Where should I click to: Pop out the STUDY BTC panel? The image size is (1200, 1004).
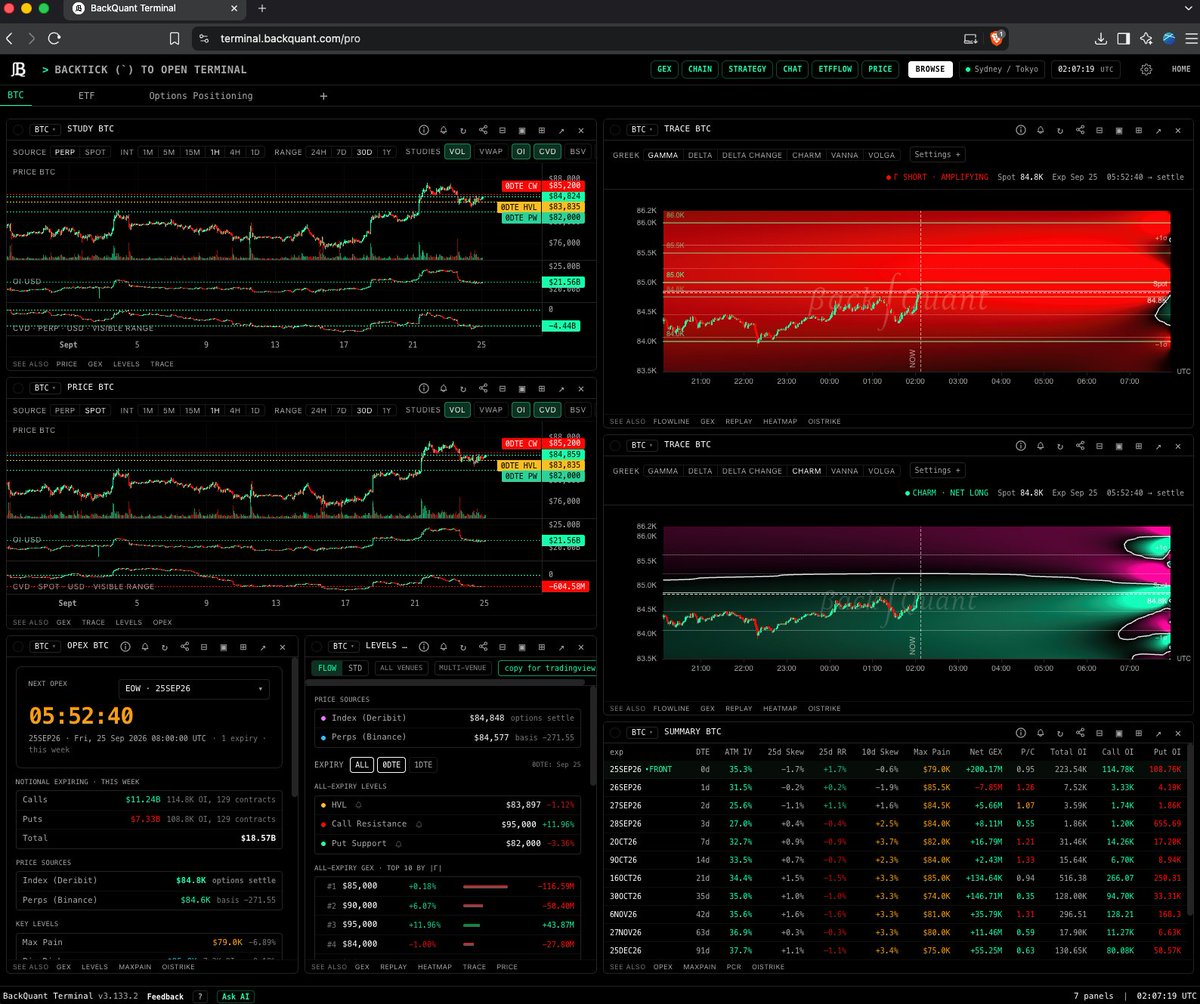561,130
